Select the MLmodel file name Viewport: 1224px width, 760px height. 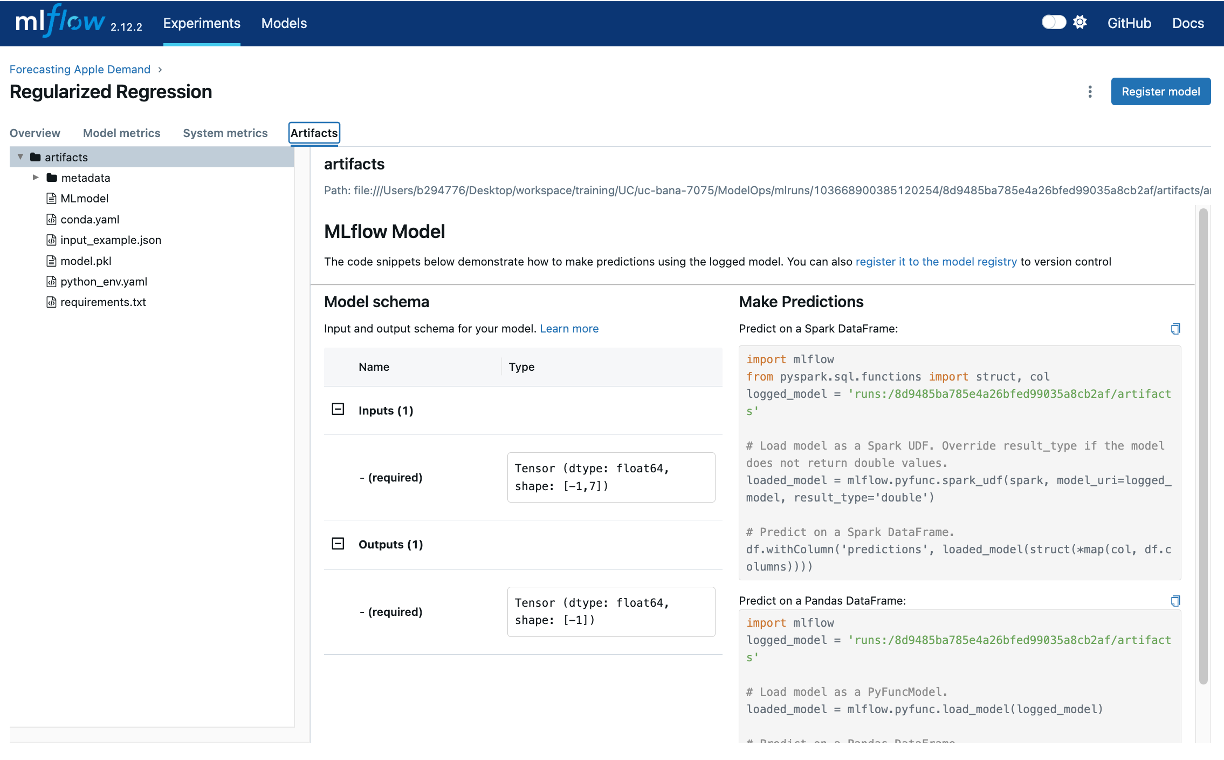[x=85, y=198]
